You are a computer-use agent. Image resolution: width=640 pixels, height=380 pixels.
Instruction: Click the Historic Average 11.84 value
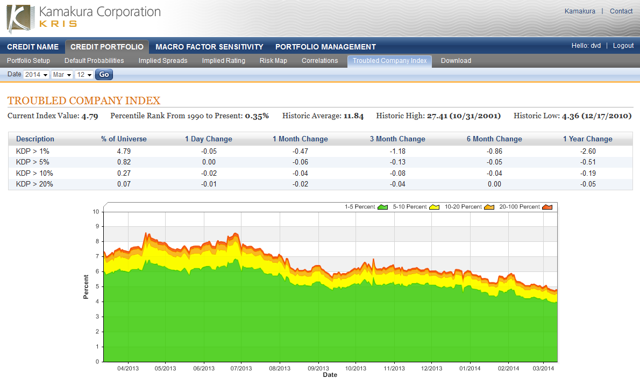coord(353,116)
